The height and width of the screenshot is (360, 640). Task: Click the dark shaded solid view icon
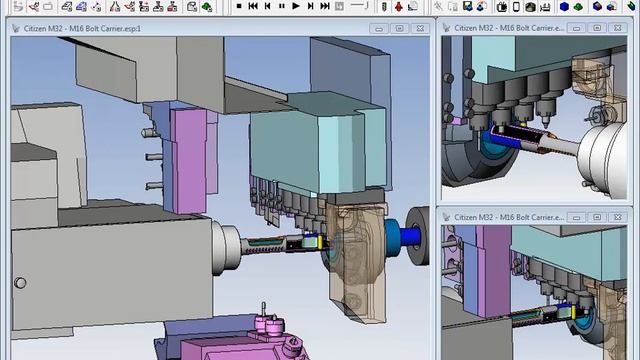530,7
